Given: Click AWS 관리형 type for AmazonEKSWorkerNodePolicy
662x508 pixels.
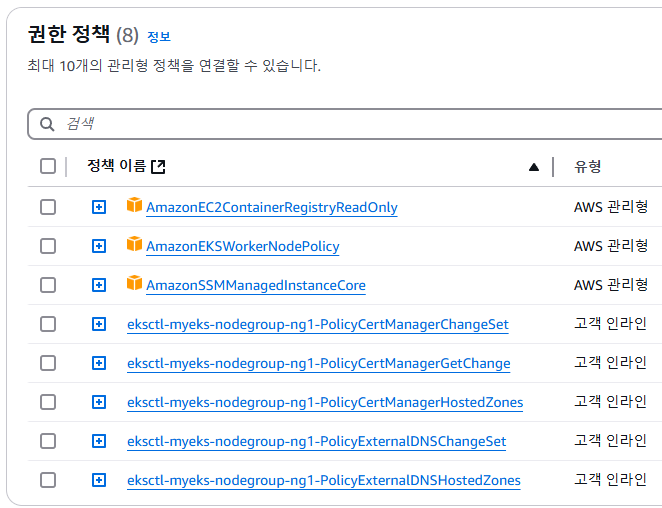Looking at the screenshot, I should click(x=610, y=246).
